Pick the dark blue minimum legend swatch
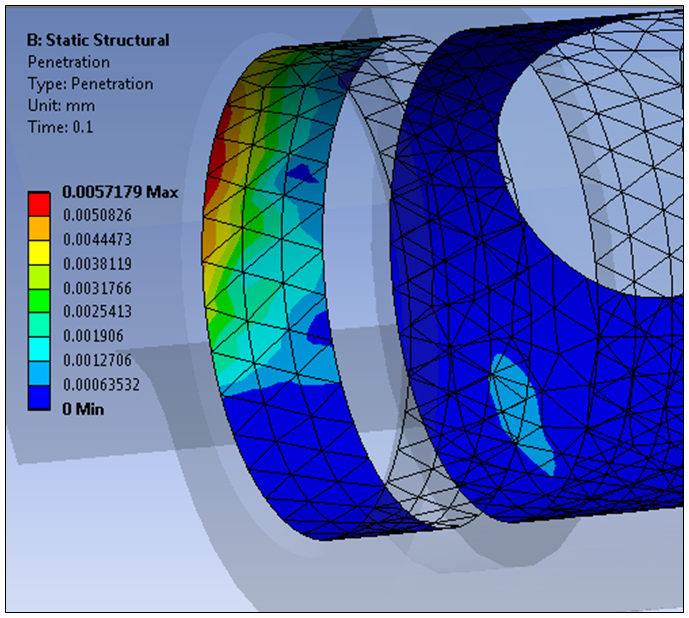Screen dimensions: 689x618 point(38,396)
